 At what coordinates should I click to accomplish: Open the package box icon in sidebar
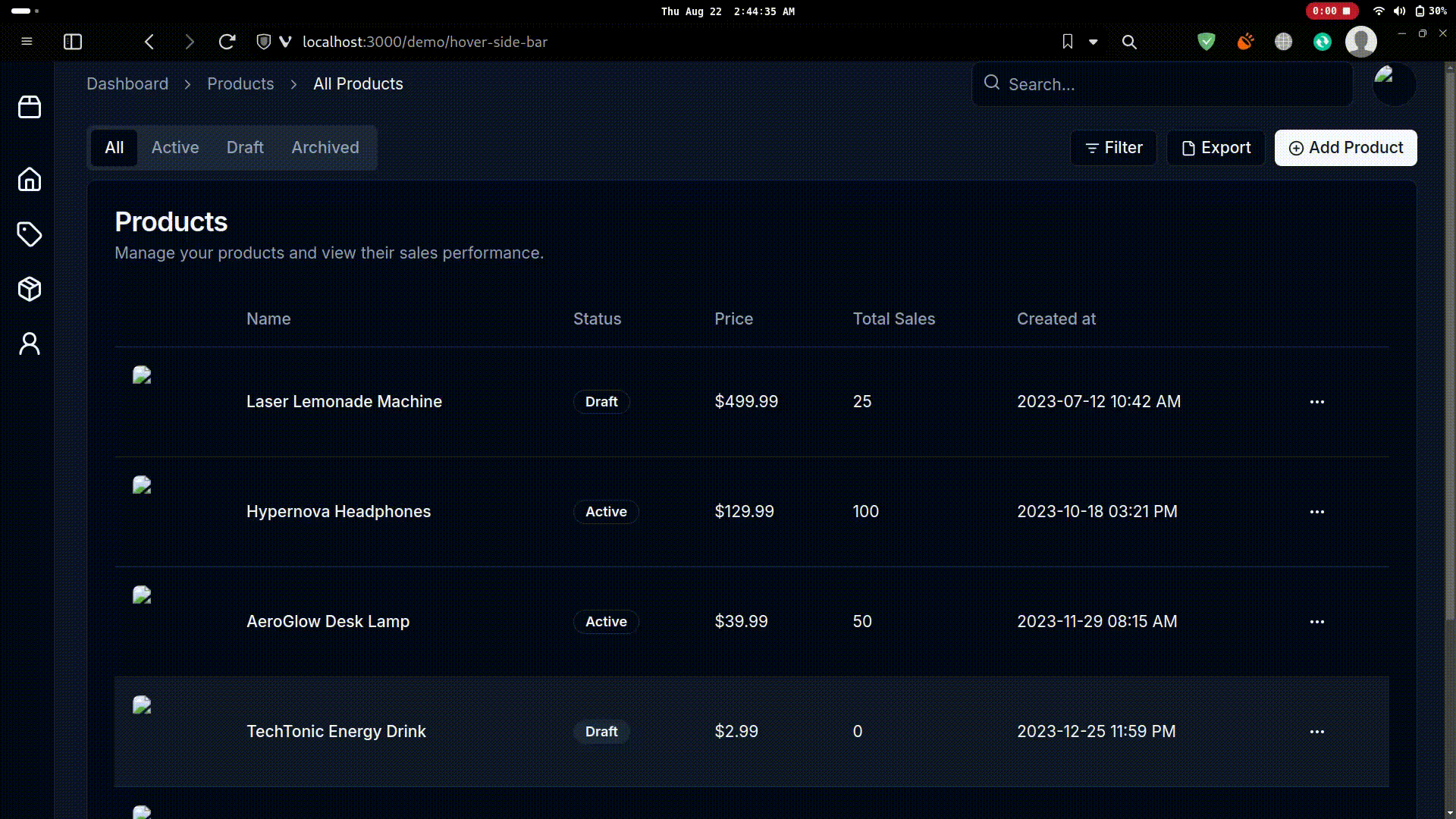[30, 289]
